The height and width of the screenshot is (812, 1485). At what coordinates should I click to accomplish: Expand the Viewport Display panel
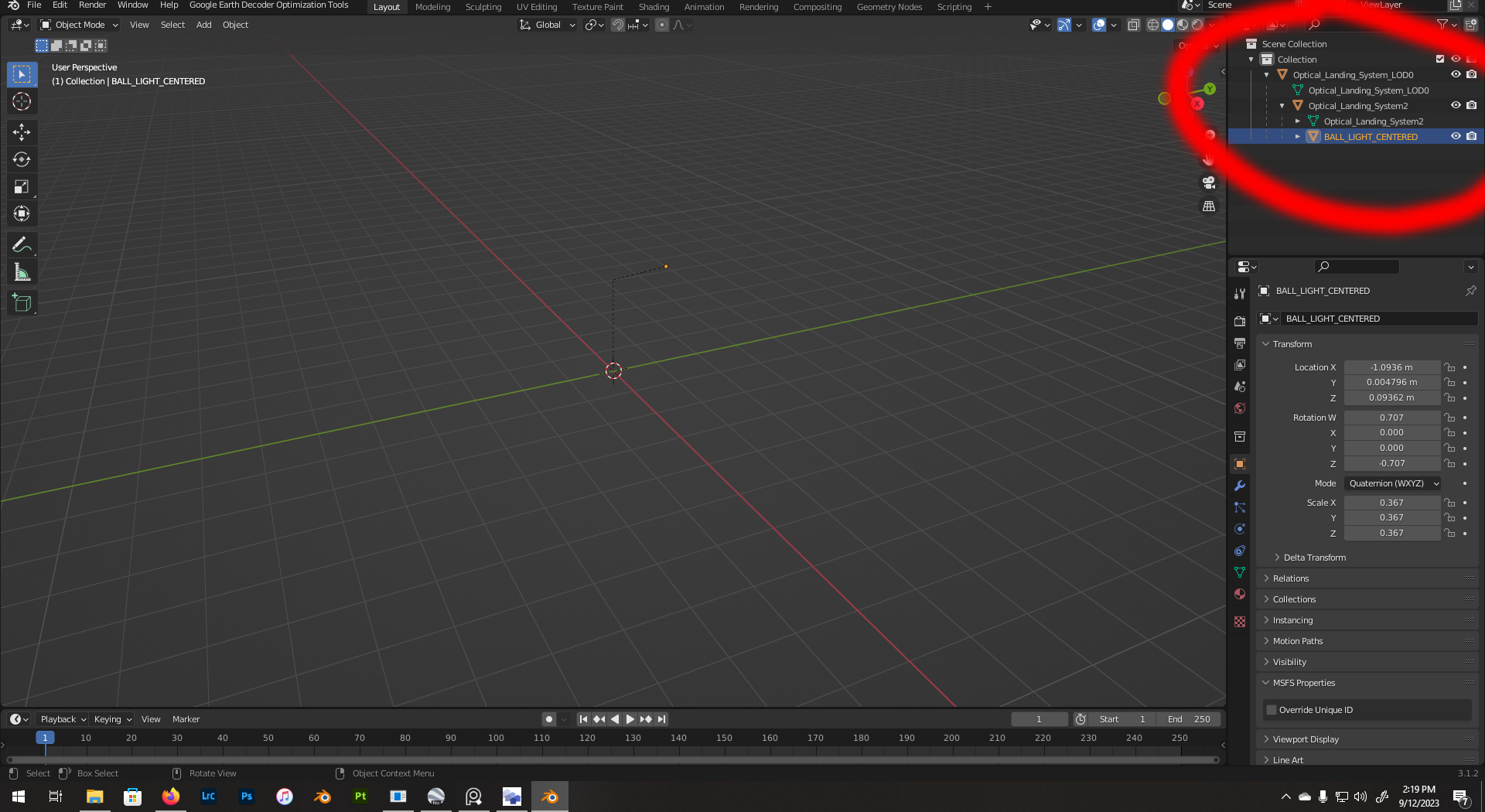tap(1306, 739)
